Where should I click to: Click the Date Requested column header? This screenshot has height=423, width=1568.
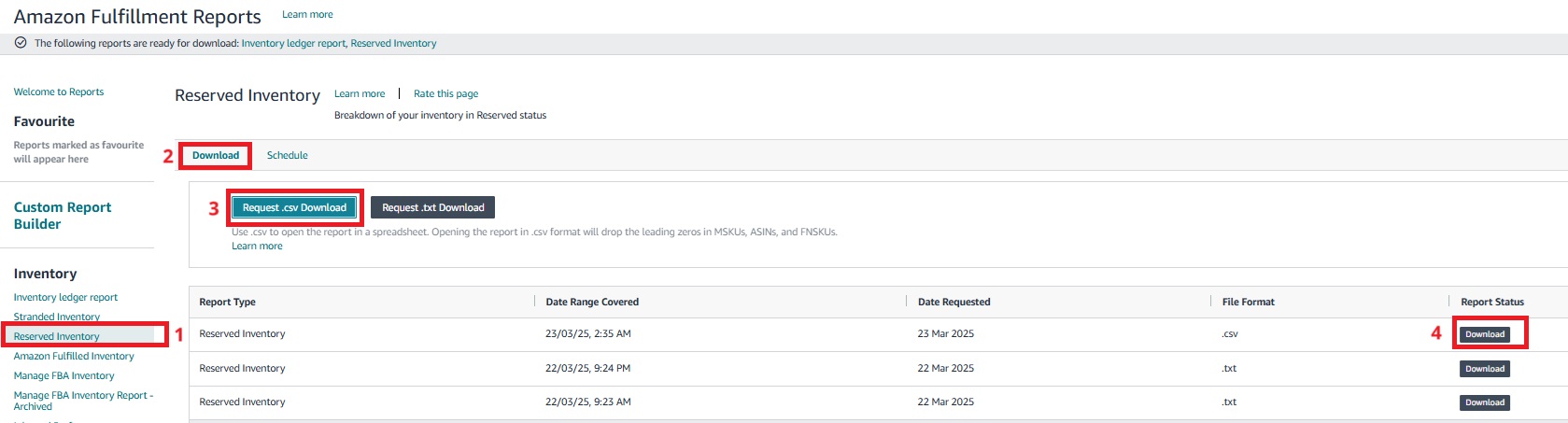pos(954,303)
